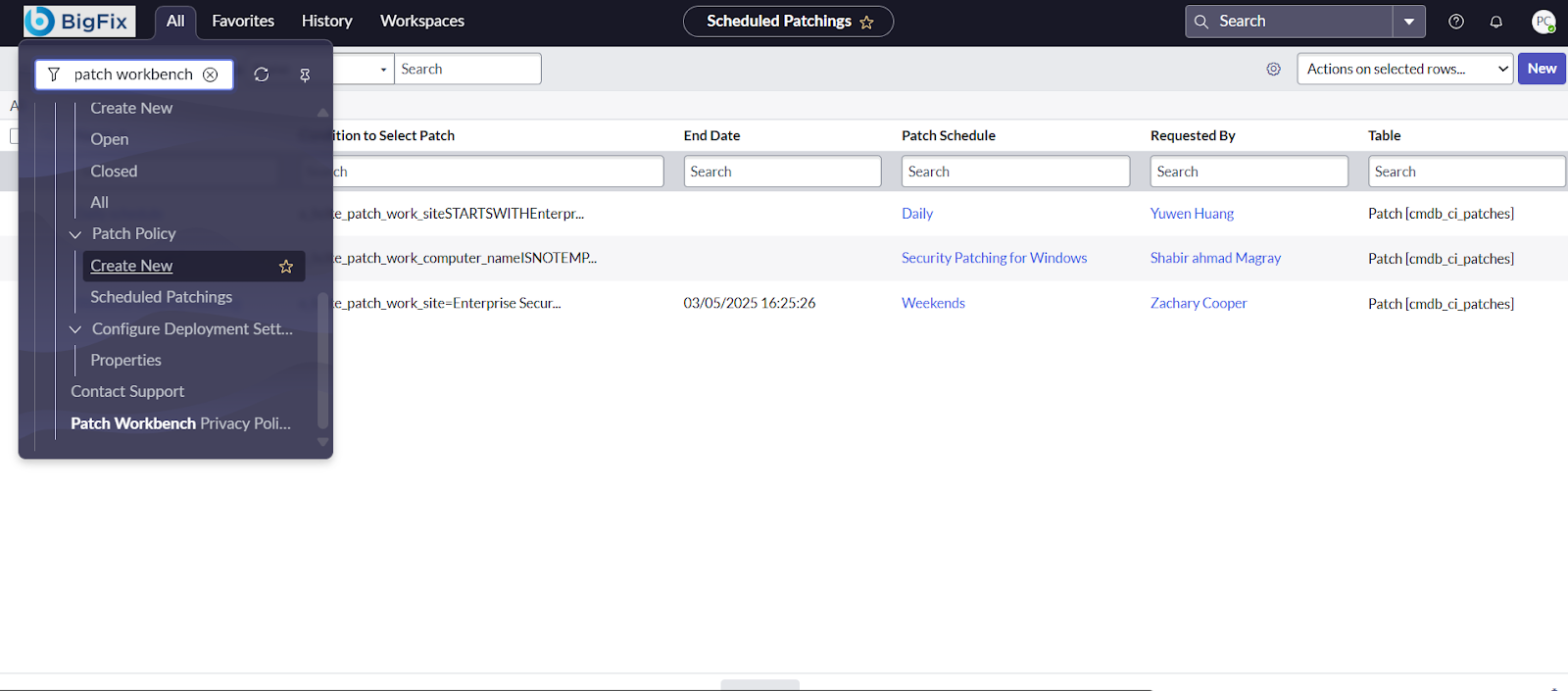
Task: Click the Scheduled Patchings title pill
Action: click(788, 22)
